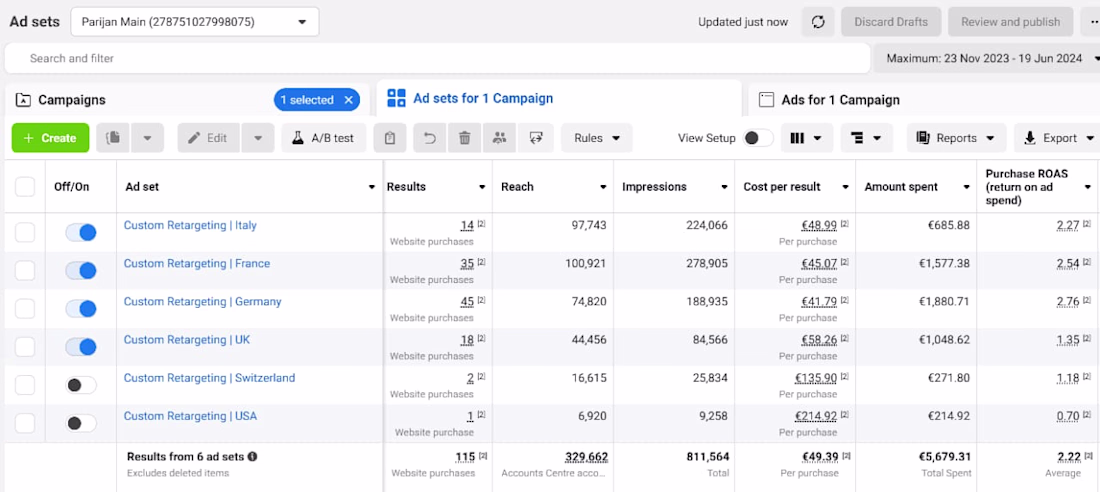Viewport: 1100px width, 492px height.
Task: Click the icon right of the people icon
Action: pos(536,138)
